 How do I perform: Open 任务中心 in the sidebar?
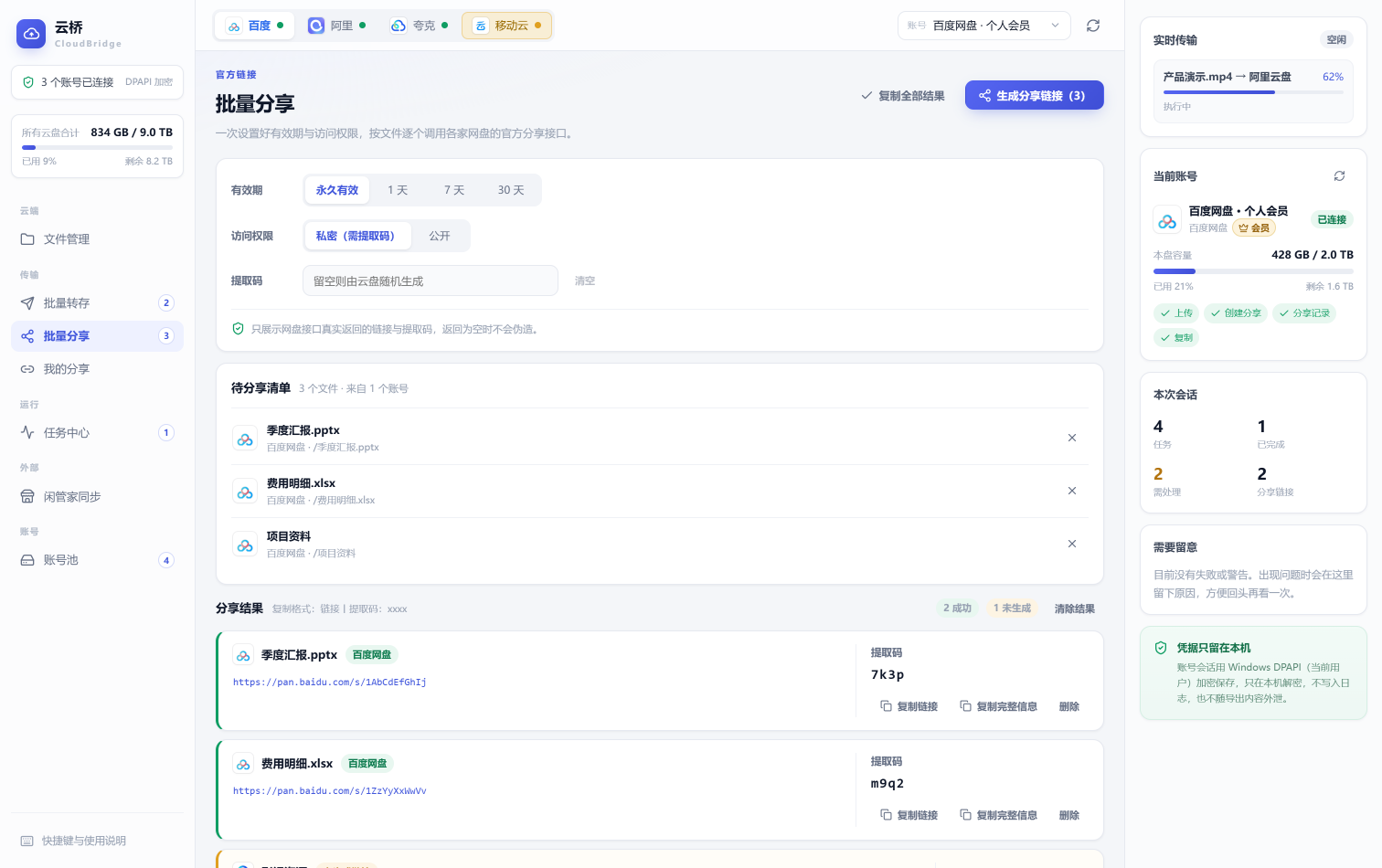97,433
